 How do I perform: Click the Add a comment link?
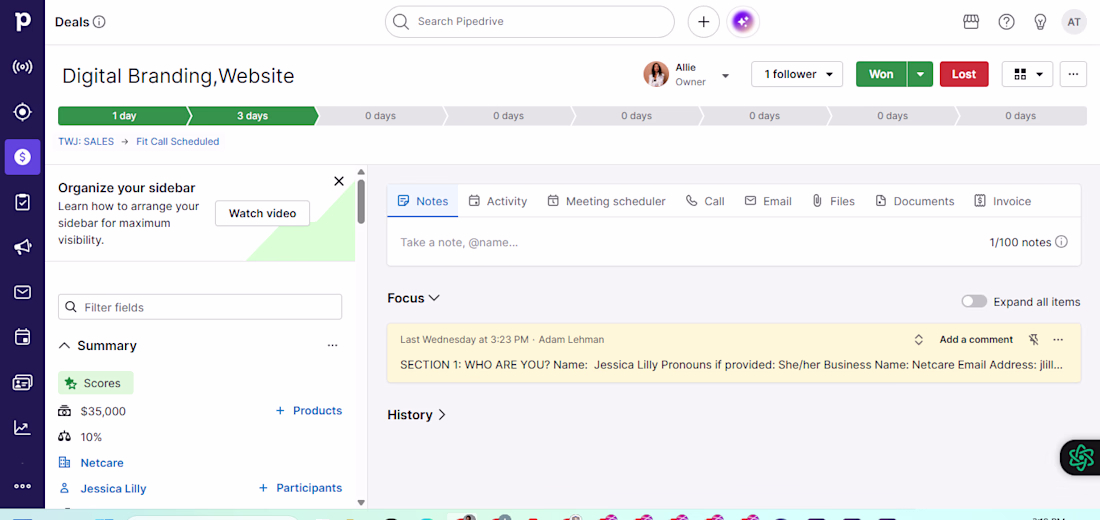coord(976,340)
